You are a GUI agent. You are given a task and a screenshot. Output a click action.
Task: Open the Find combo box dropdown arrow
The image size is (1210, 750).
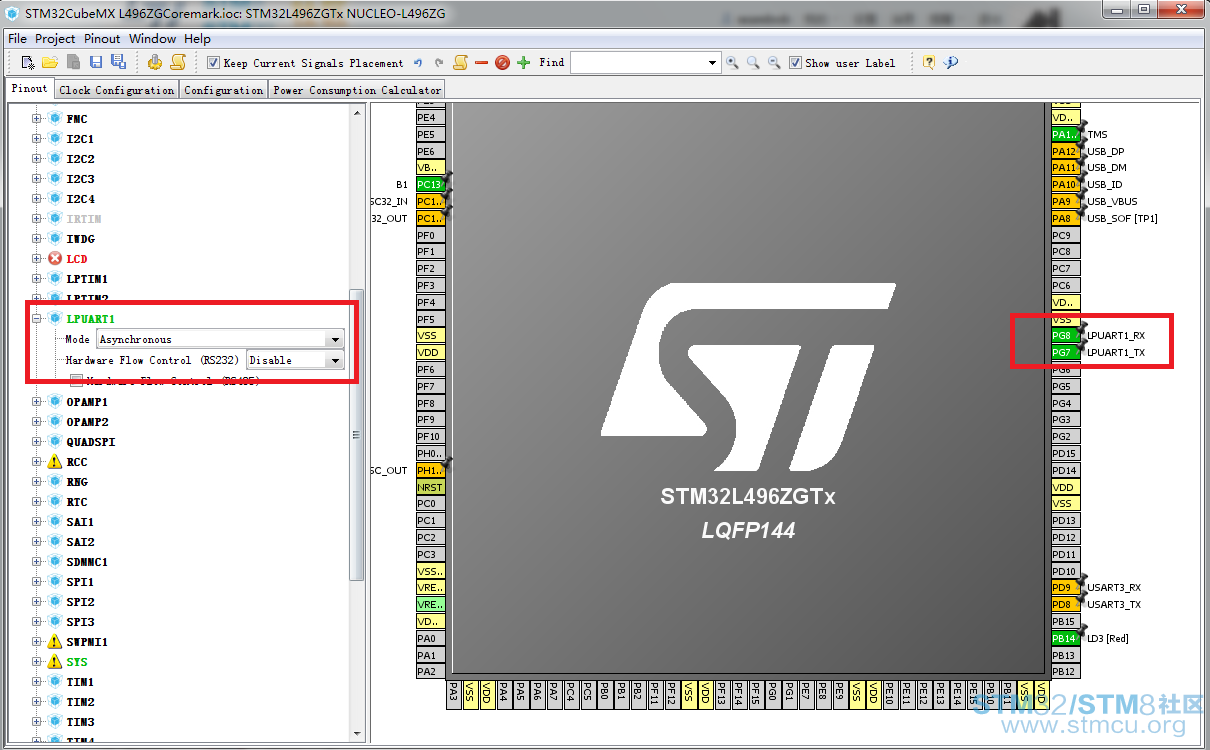click(712, 62)
